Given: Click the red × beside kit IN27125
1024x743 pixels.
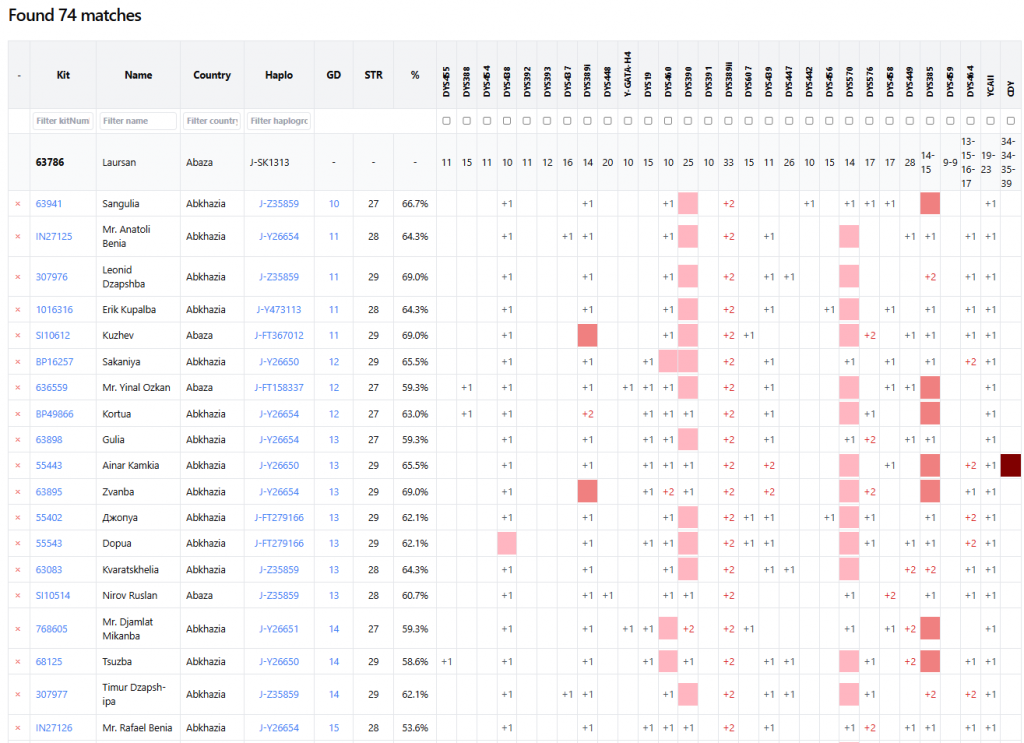Looking at the screenshot, I should (18, 237).
